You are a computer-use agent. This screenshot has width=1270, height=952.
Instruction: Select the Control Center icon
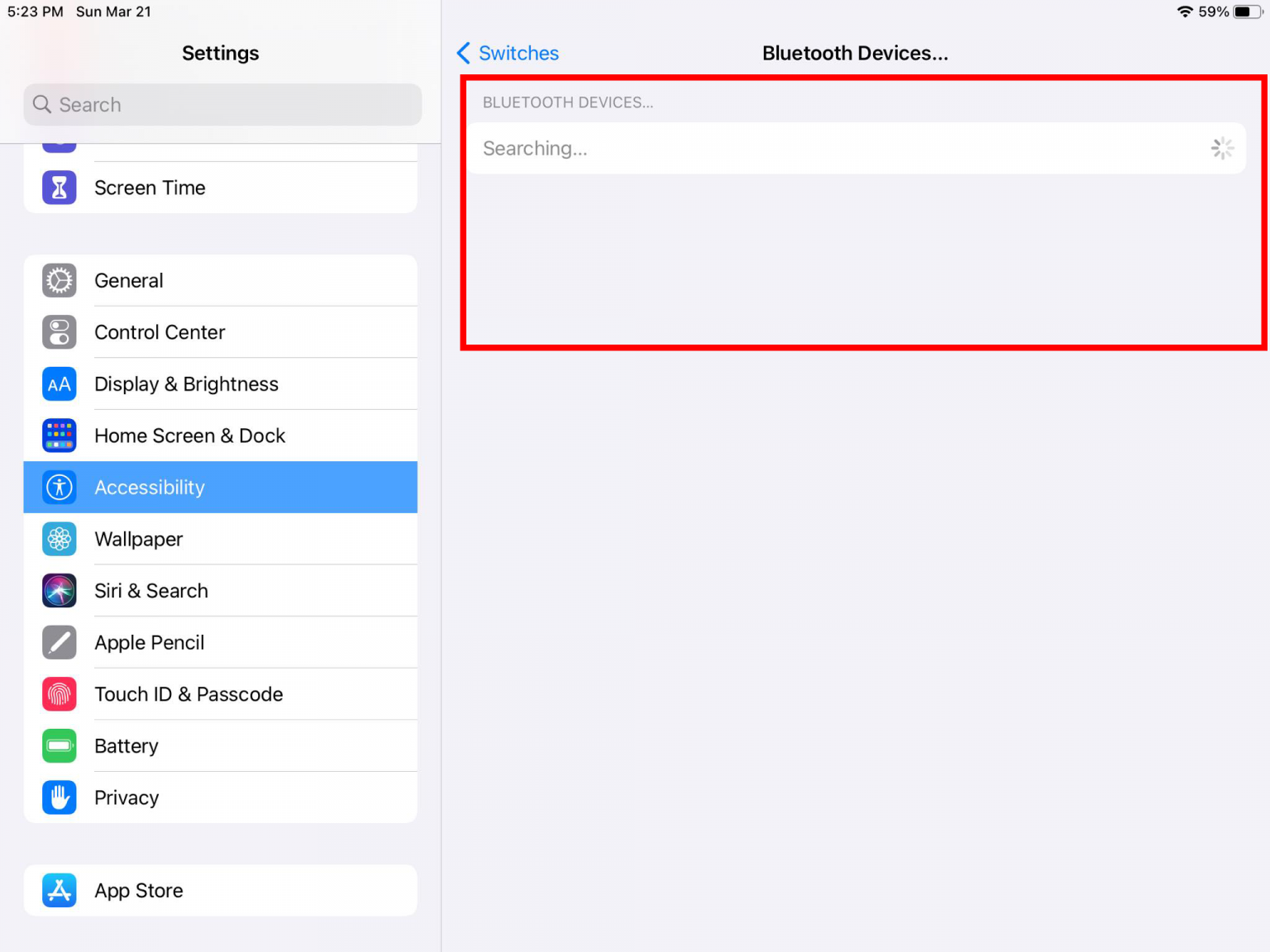(59, 332)
